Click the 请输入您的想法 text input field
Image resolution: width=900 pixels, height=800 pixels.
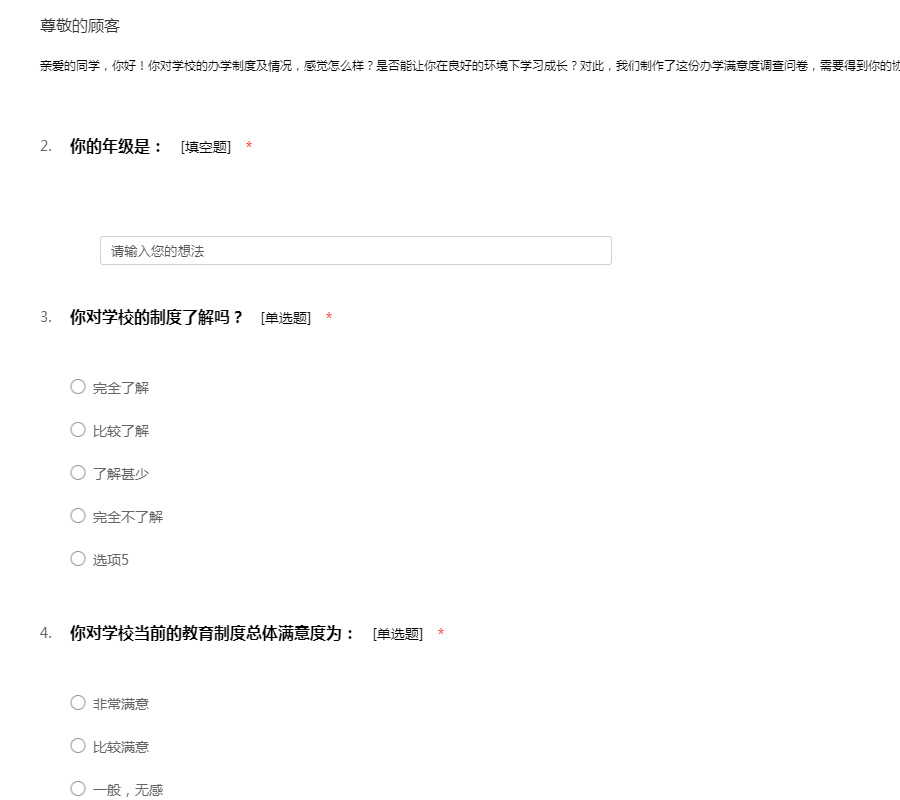pyautogui.click(x=355, y=251)
